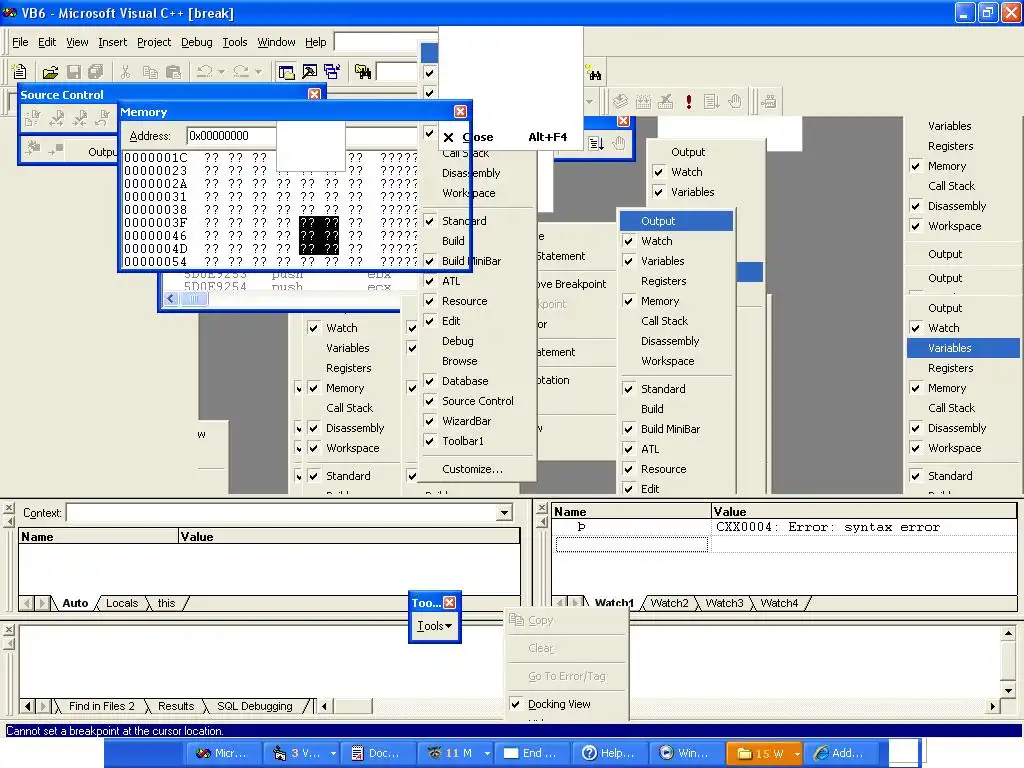Switch to the Locals tab
The height and width of the screenshot is (768, 1024).
(122, 603)
